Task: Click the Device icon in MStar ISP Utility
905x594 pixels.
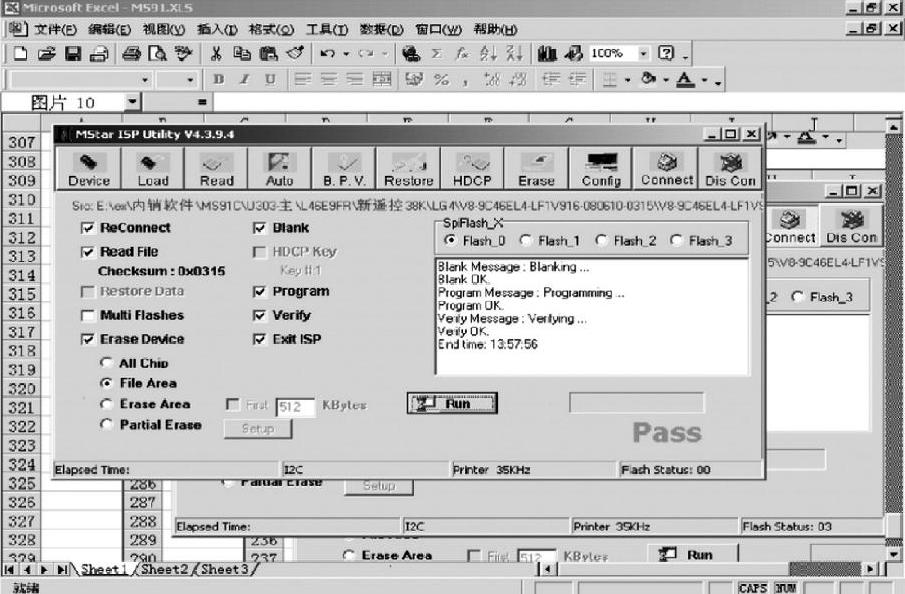Action: point(89,169)
